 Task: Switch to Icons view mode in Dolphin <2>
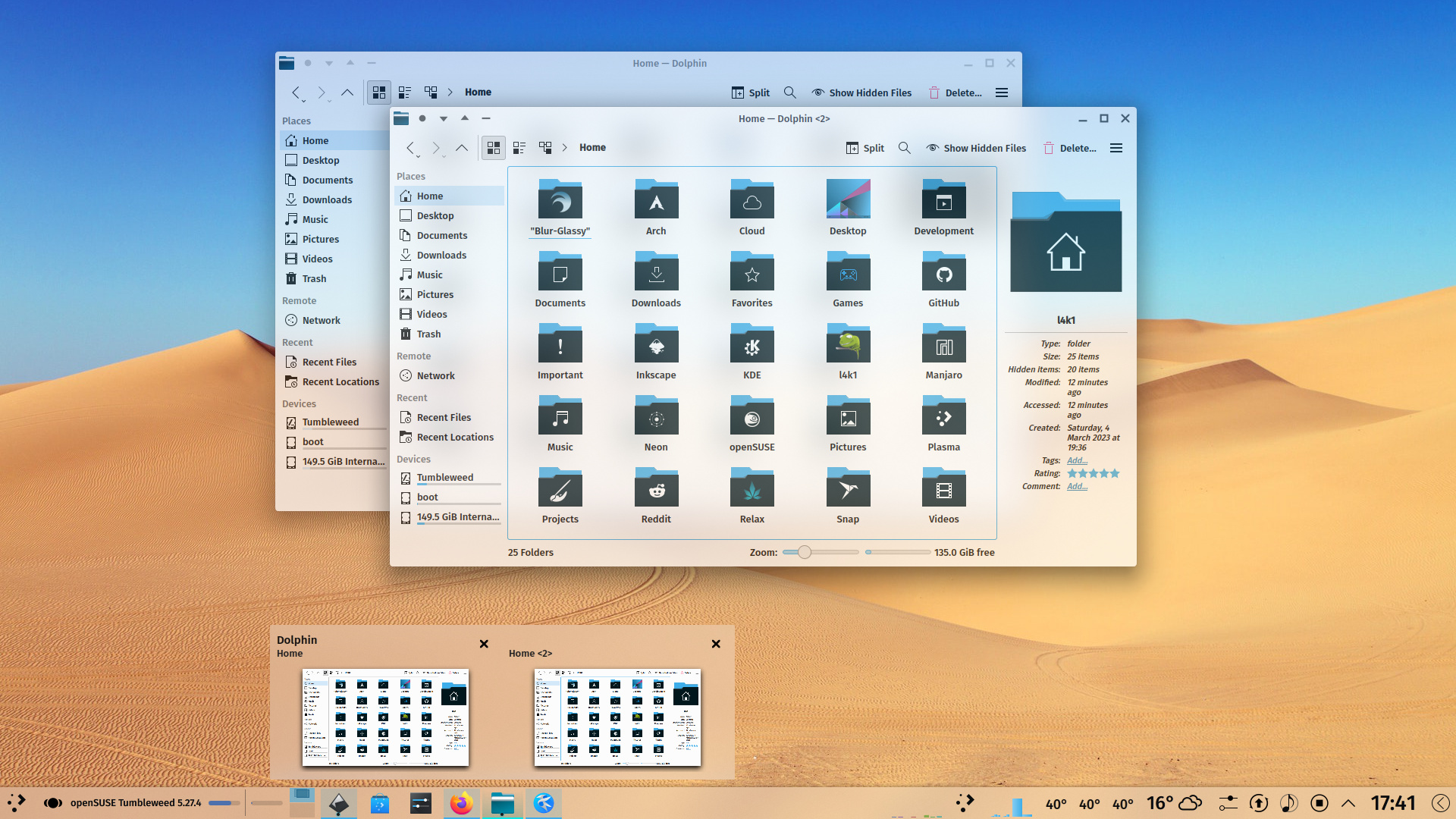click(494, 148)
